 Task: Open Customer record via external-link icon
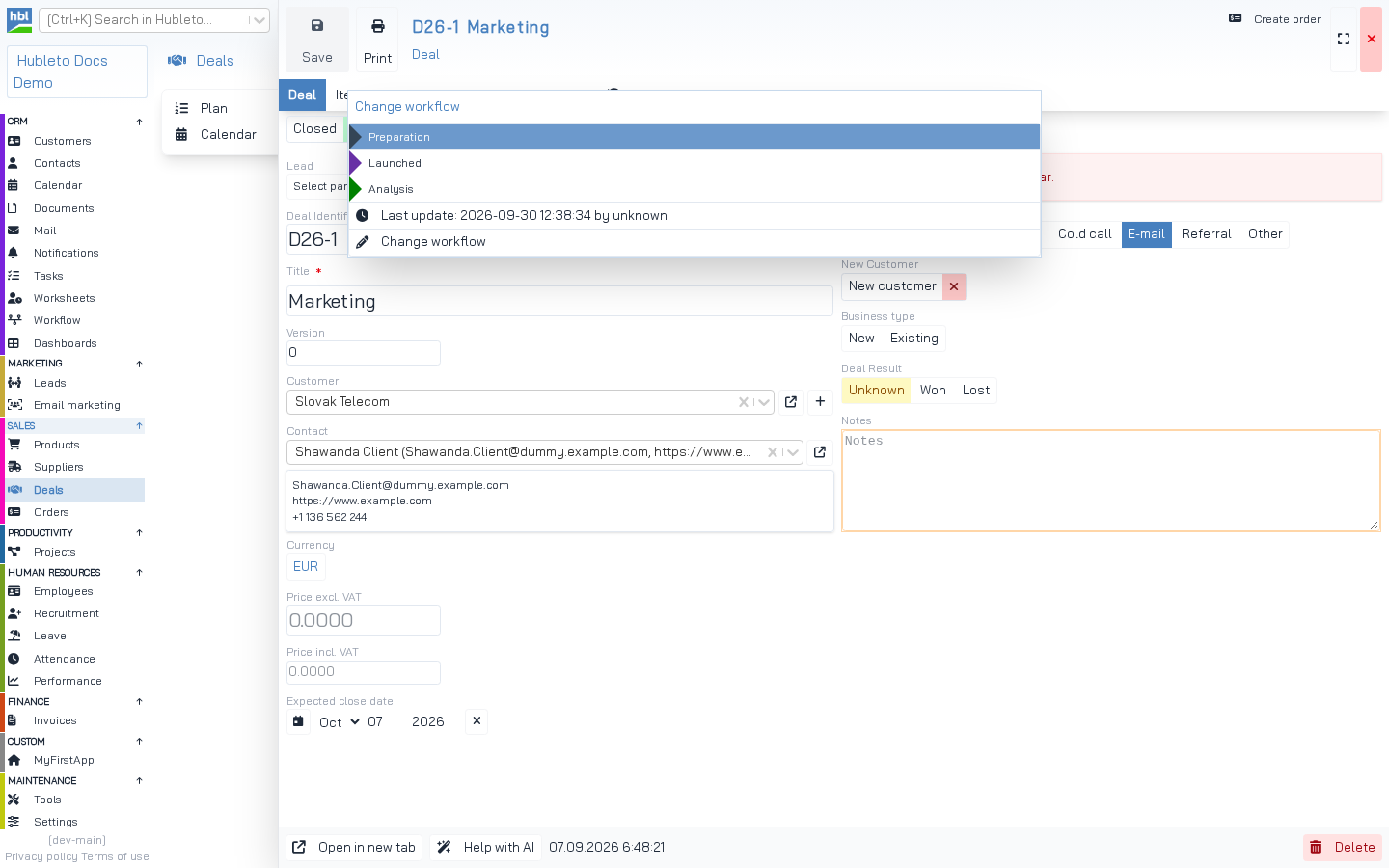791,402
